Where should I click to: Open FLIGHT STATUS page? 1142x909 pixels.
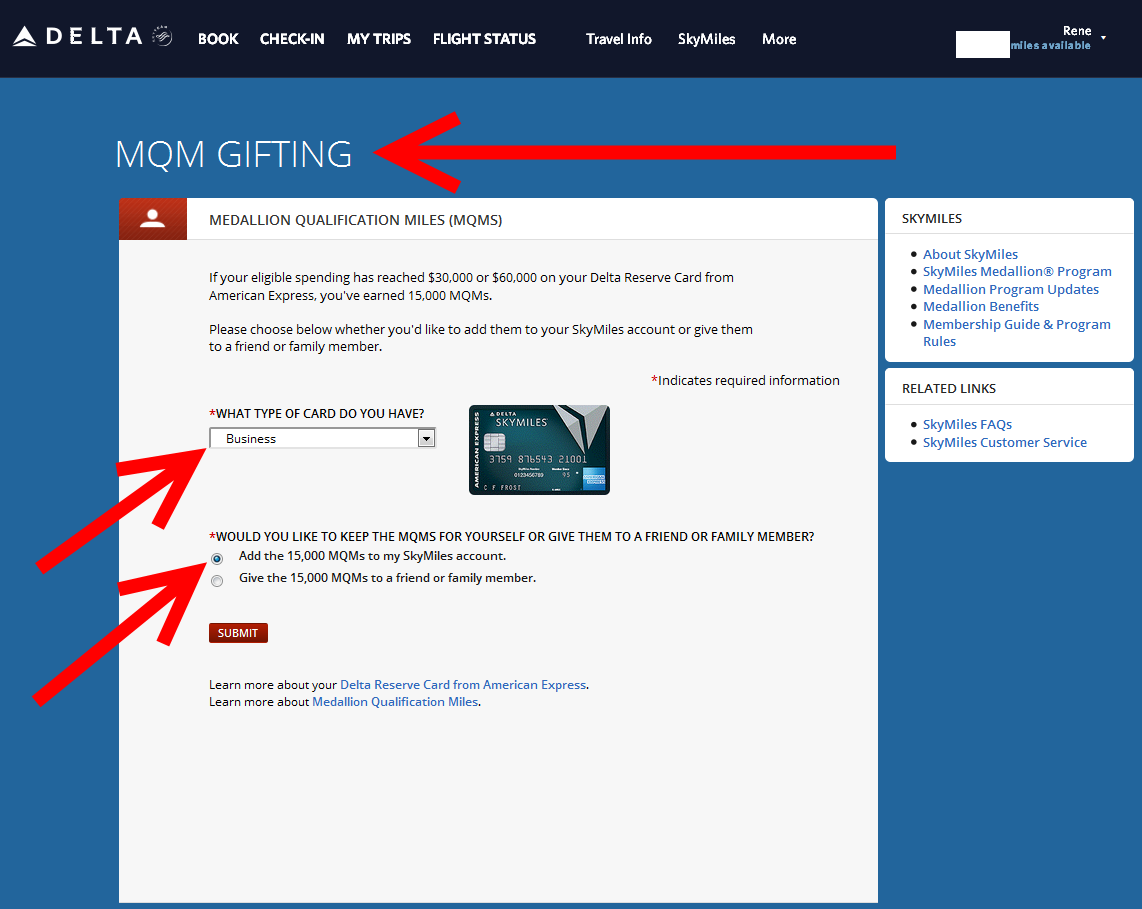coord(484,39)
